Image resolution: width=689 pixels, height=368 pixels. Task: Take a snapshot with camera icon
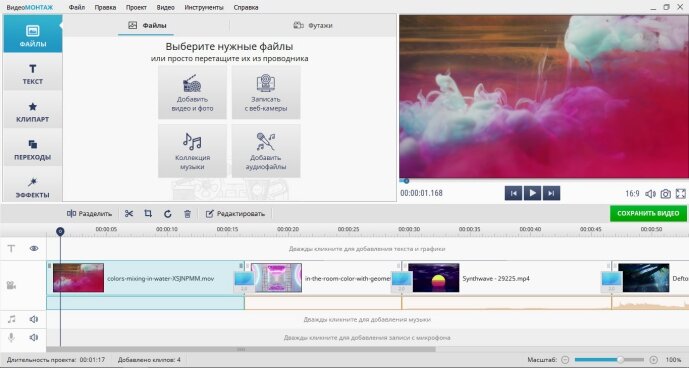click(666, 193)
